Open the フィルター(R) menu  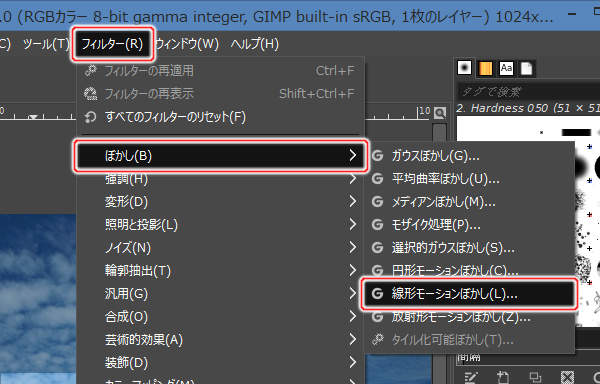tap(112, 44)
